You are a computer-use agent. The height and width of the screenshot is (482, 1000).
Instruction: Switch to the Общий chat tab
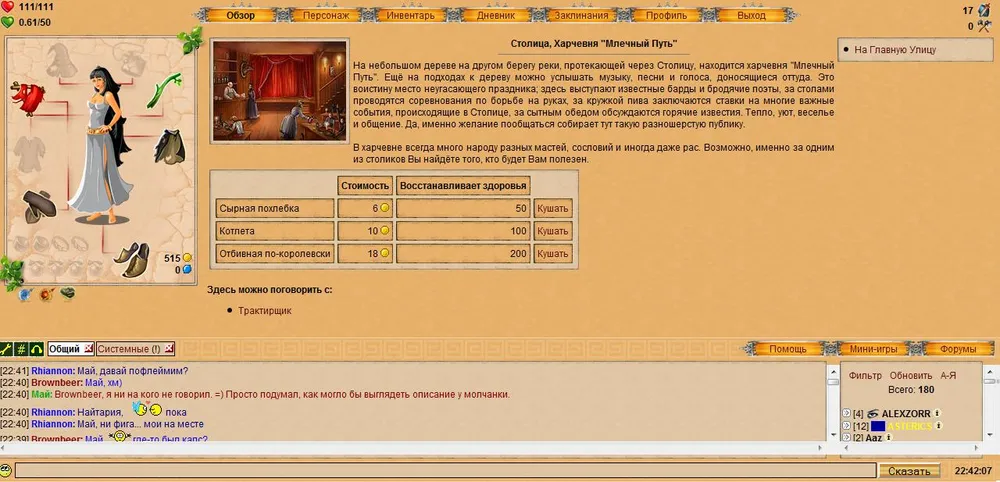(64, 349)
